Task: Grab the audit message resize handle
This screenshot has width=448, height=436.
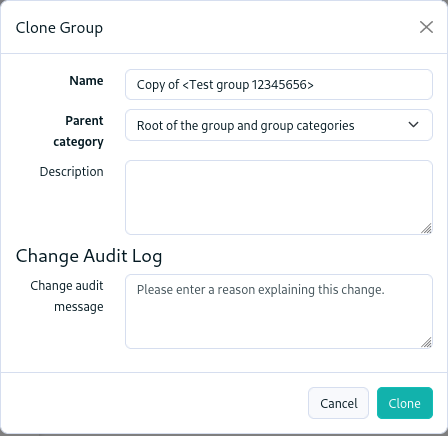Action: point(426,342)
